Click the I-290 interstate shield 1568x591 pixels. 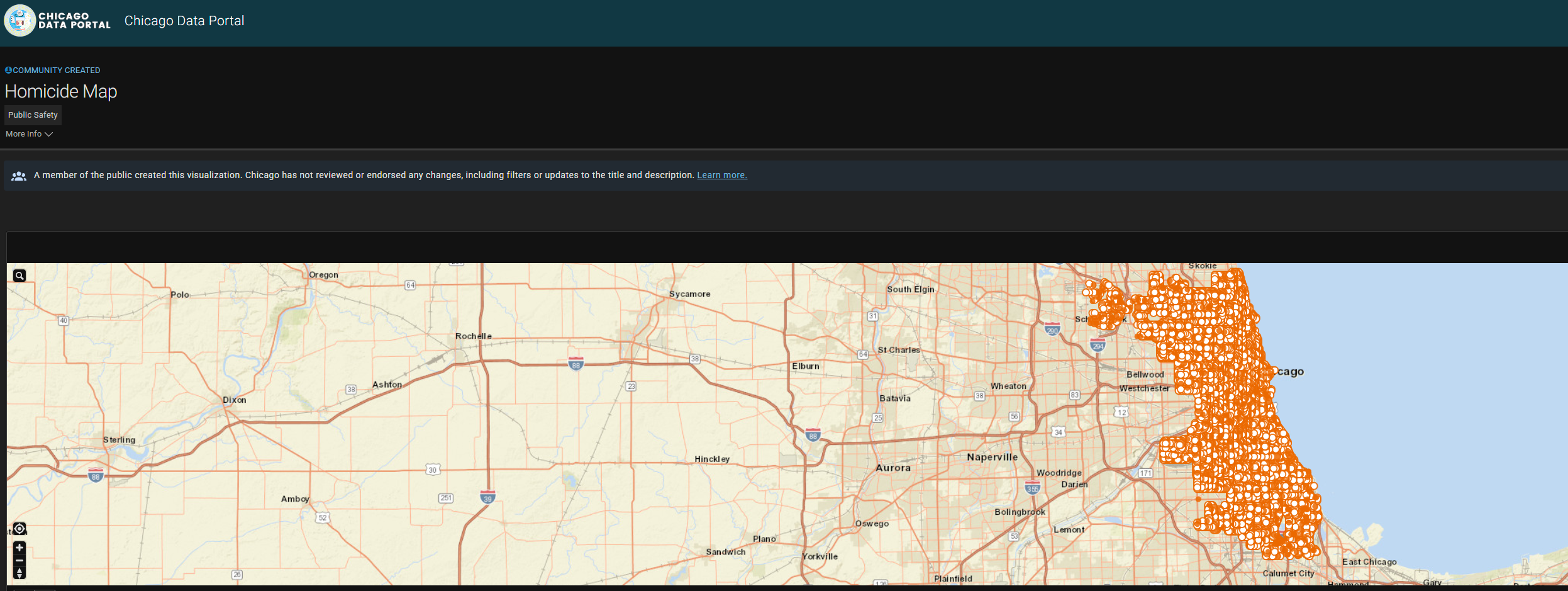(1052, 329)
